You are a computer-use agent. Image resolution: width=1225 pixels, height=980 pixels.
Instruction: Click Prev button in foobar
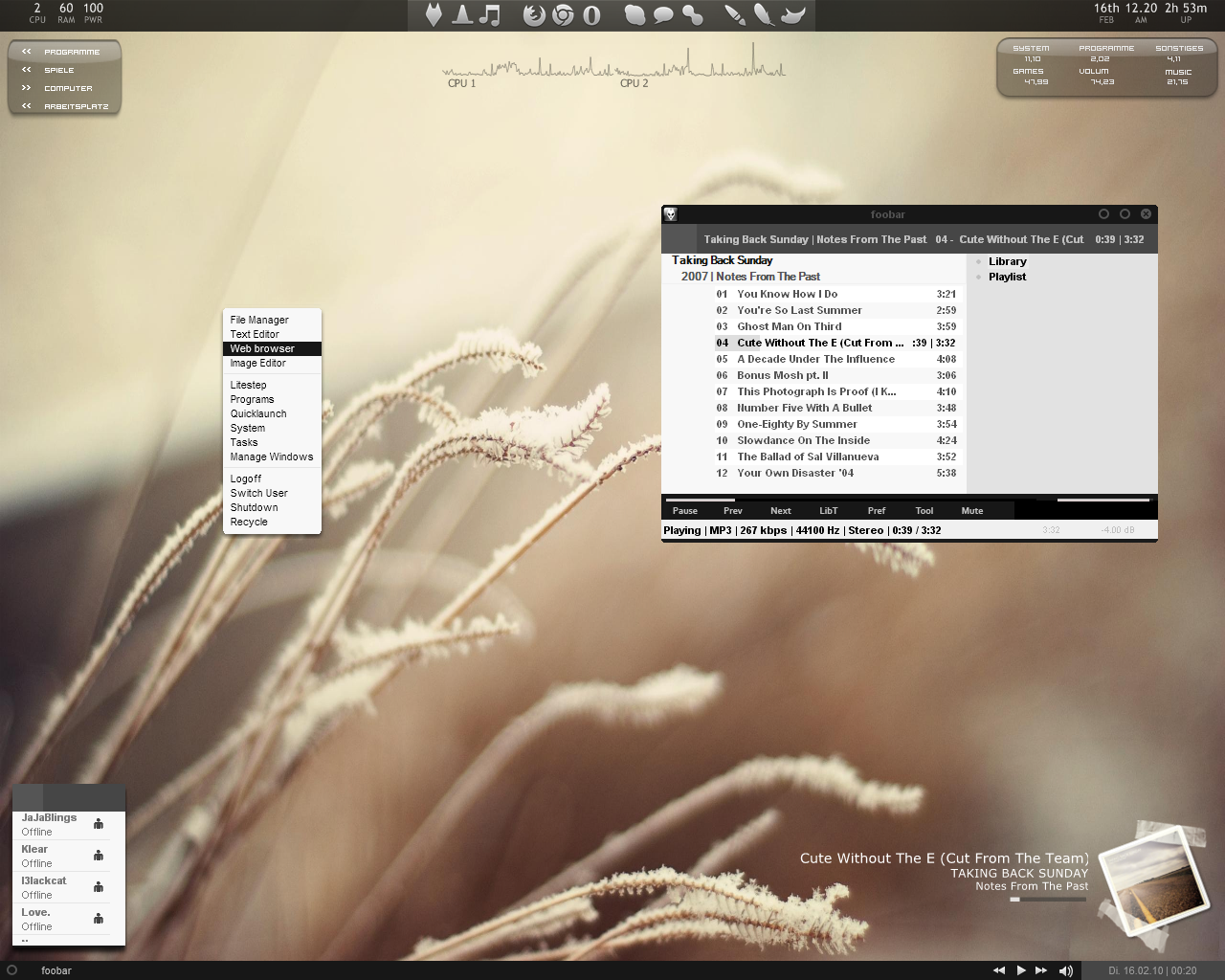tap(733, 510)
